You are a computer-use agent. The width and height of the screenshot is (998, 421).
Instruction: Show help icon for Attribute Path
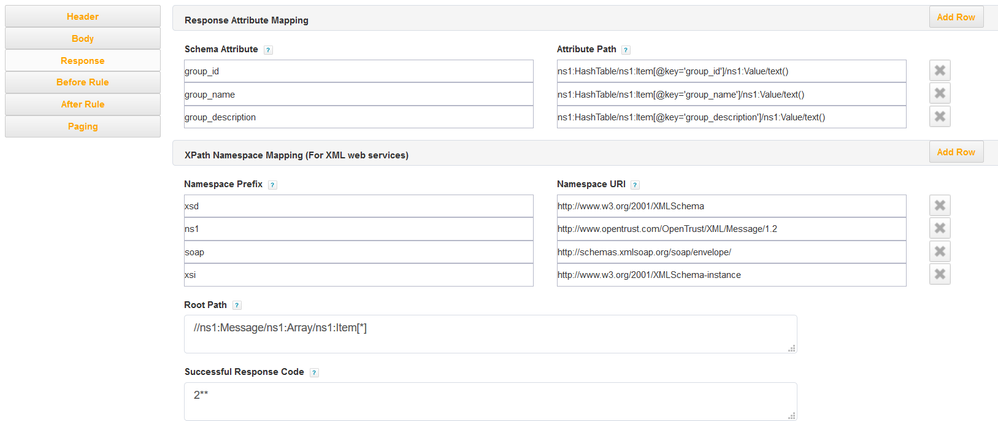click(626, 49)
